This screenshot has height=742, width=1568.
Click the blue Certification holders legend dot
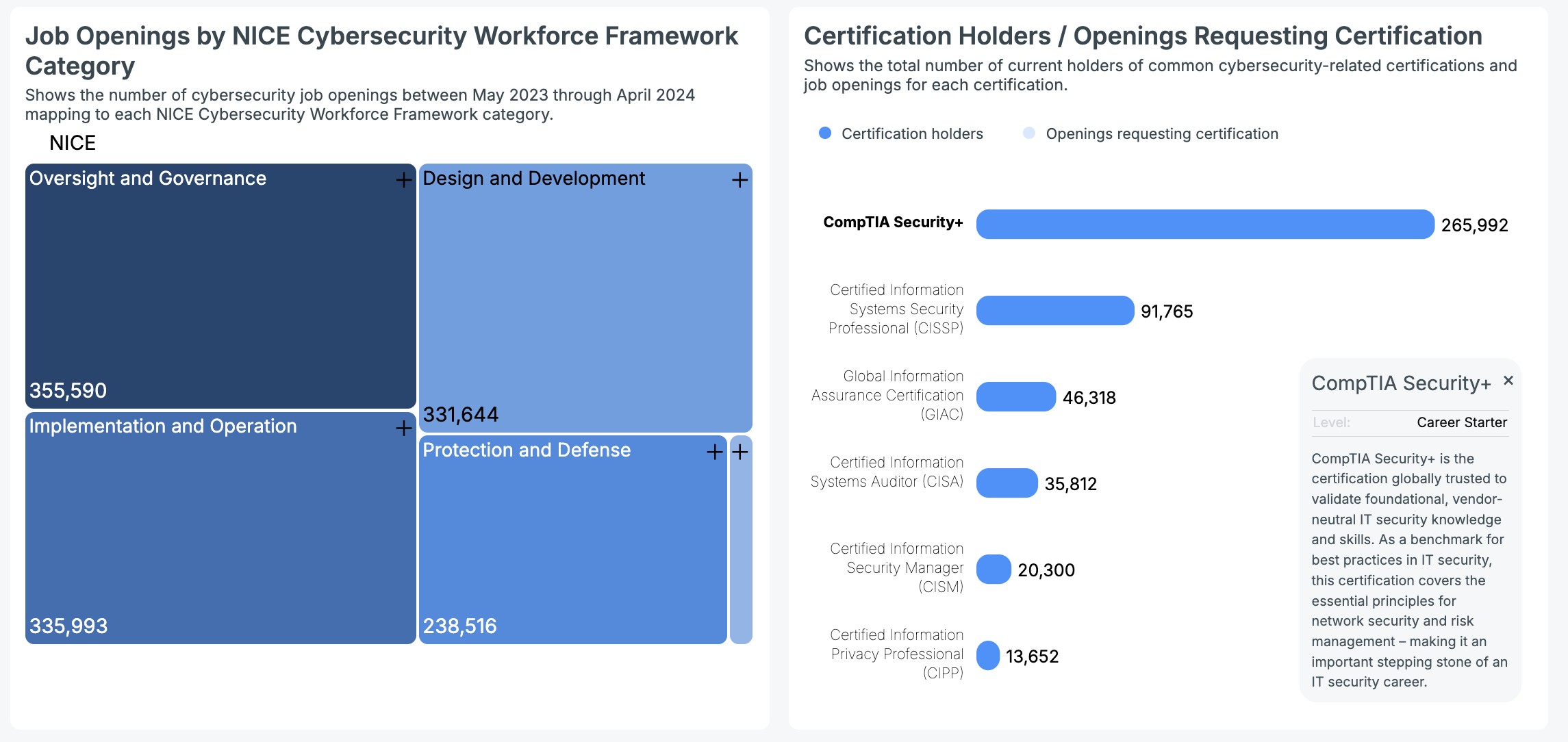[x=825, y=133]
